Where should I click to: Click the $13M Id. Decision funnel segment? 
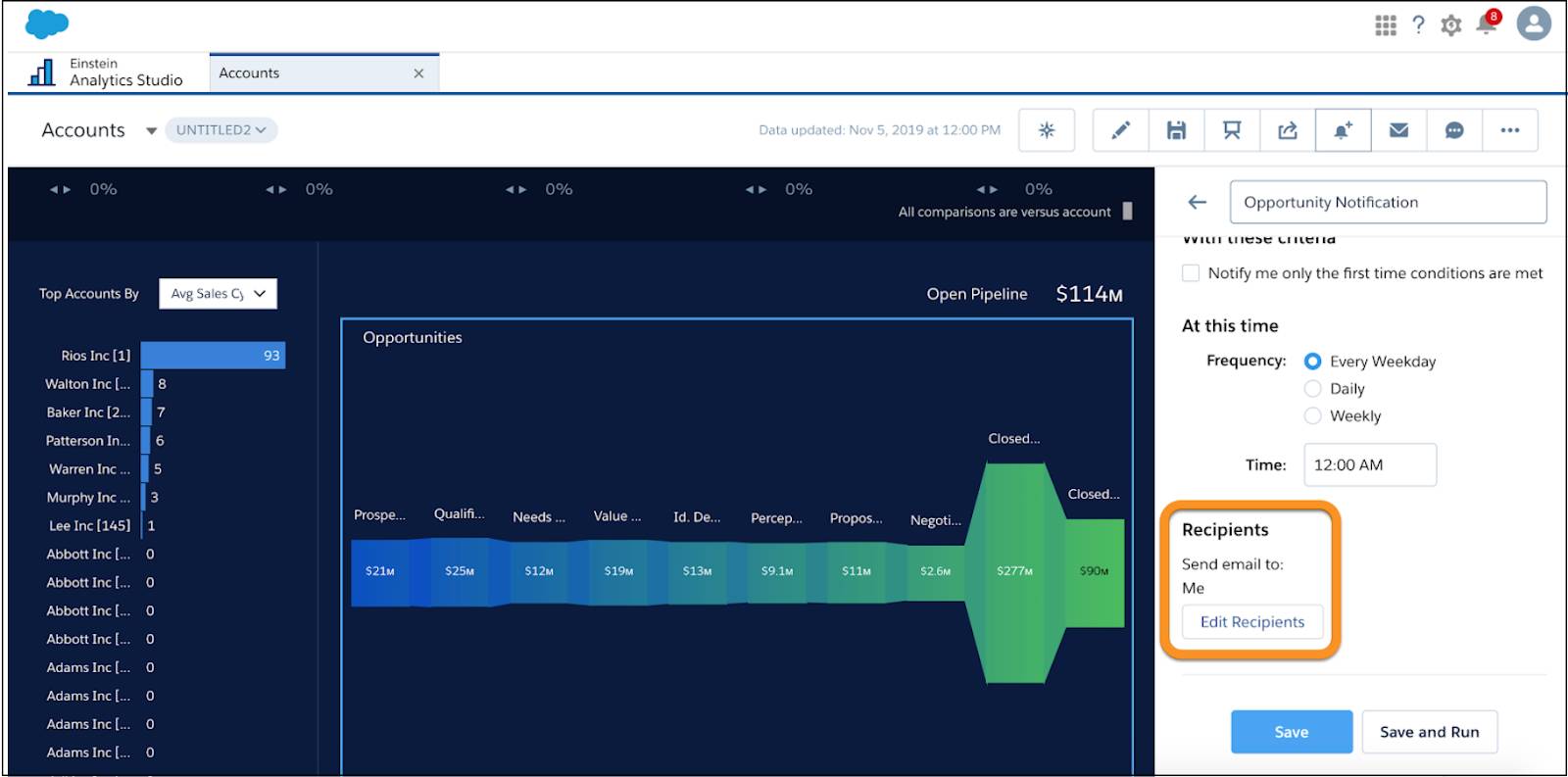(x=698, y=571)
